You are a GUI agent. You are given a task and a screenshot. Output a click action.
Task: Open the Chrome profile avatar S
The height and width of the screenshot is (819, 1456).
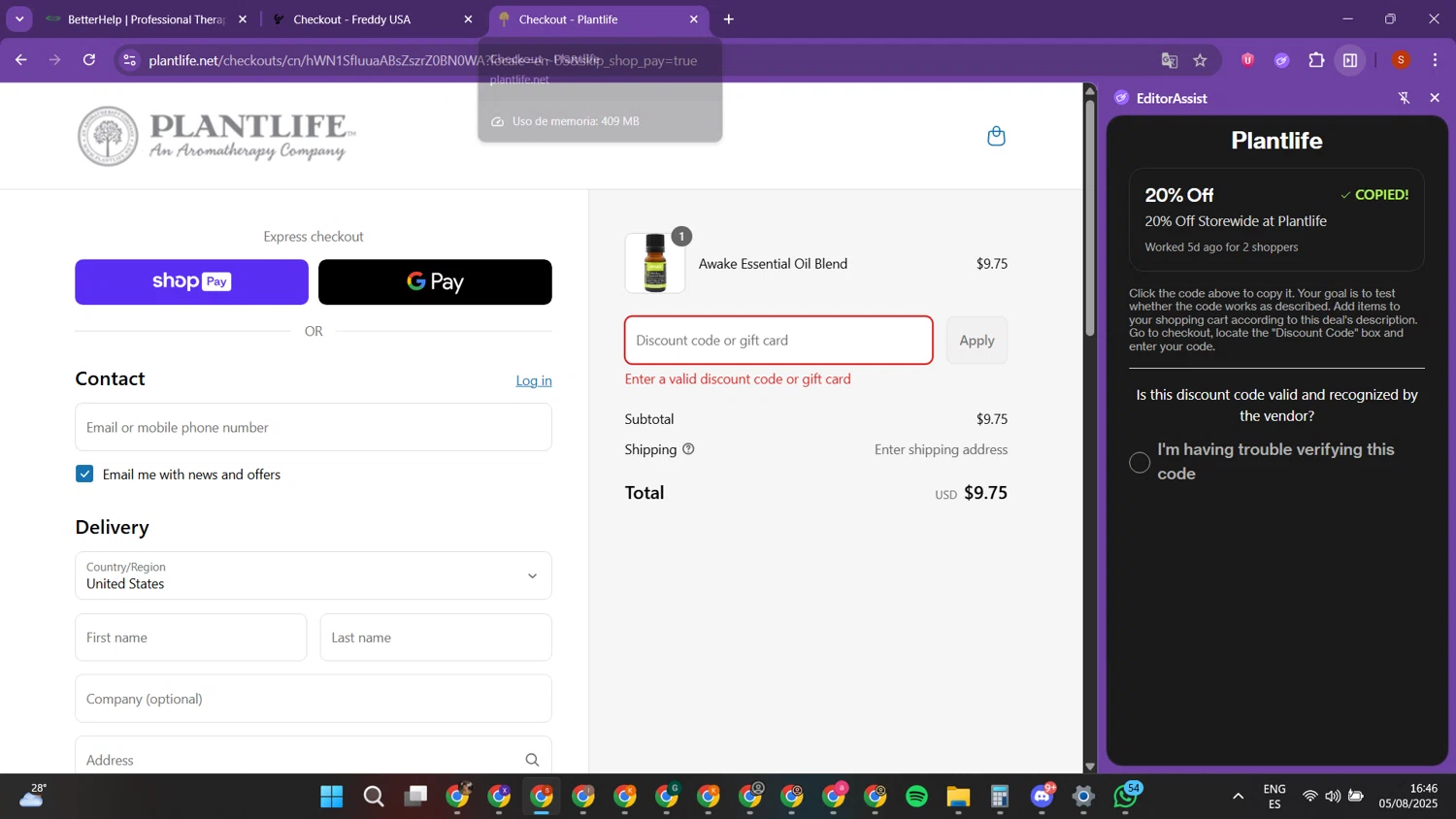click(x=1401, y=60)
